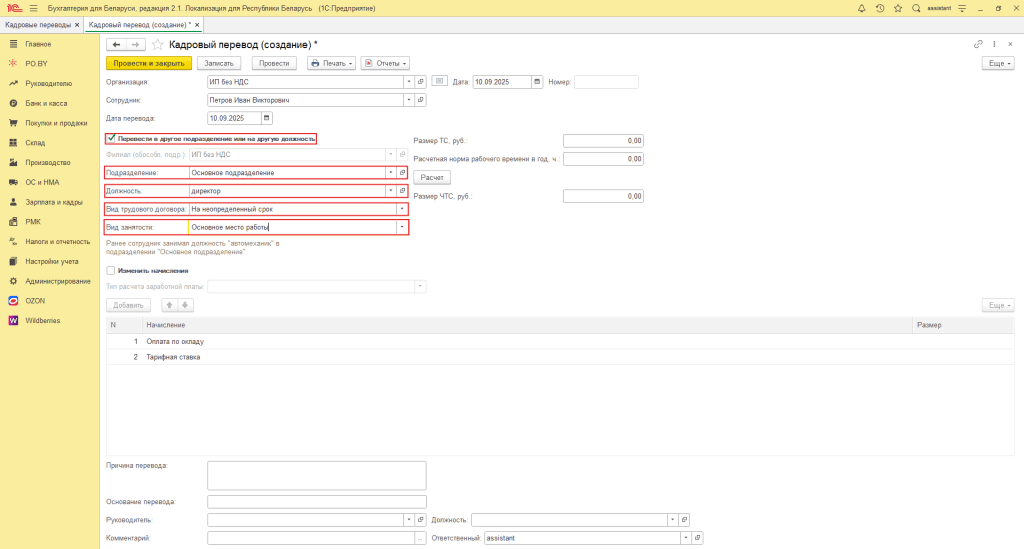Click Размер ТС, руб. field
Image resolution: width=1024 pixels, height=549 pixels.
pos(603,140)
